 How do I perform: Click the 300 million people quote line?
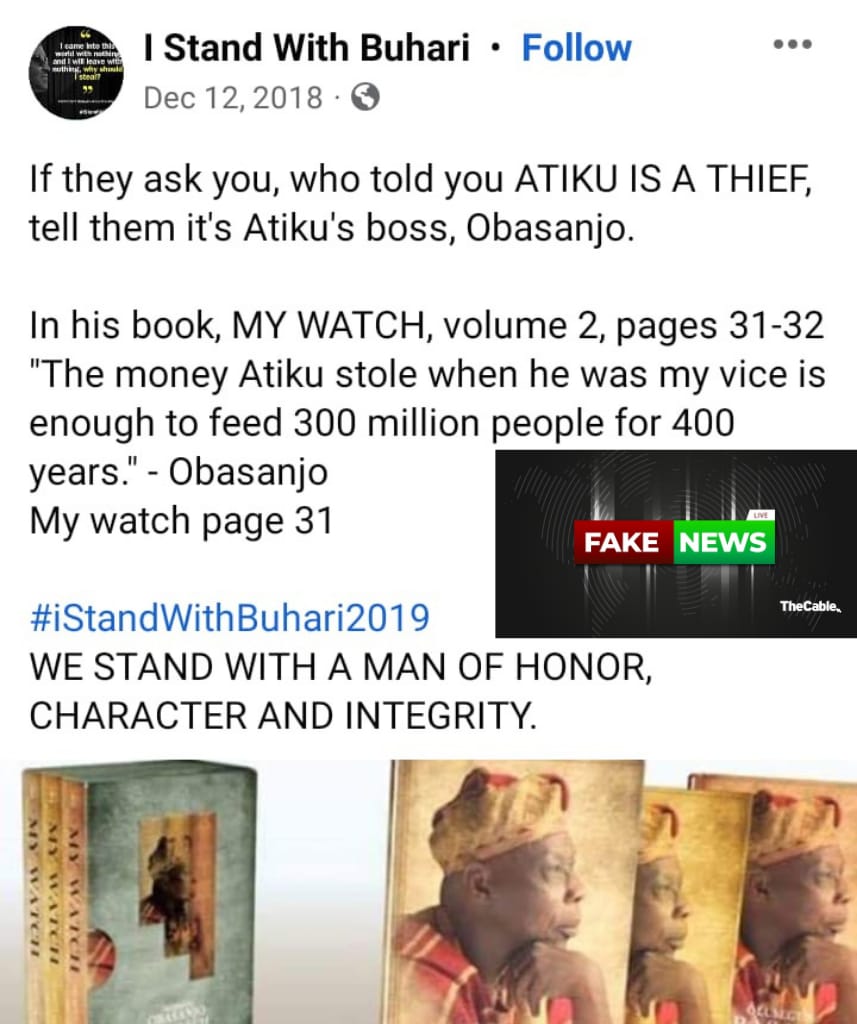[381, 423]
